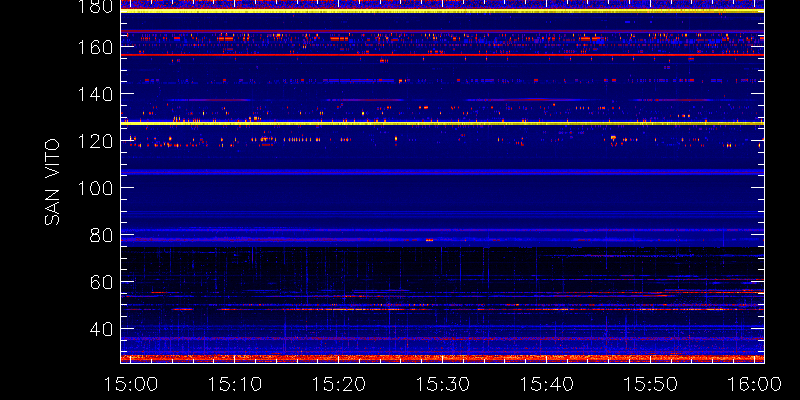Click the 40 frequency axis label

pos(101,329)
